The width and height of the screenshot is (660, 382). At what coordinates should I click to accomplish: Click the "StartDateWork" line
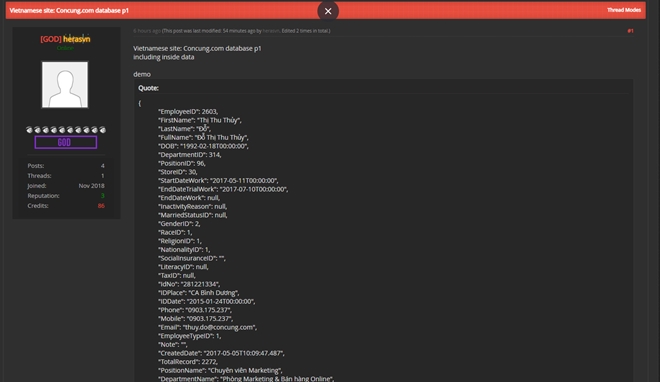tap(218, 180)
